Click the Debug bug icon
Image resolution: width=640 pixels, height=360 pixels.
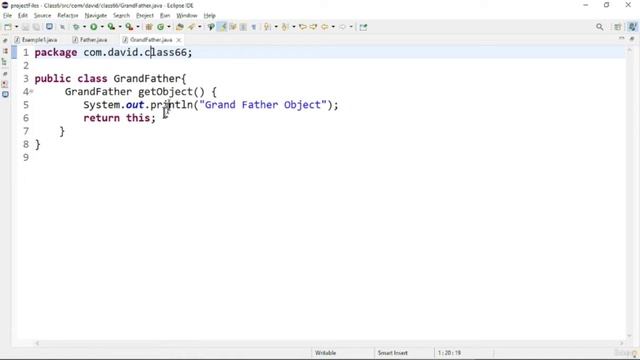pyautogui.click(x=76, y=27)
